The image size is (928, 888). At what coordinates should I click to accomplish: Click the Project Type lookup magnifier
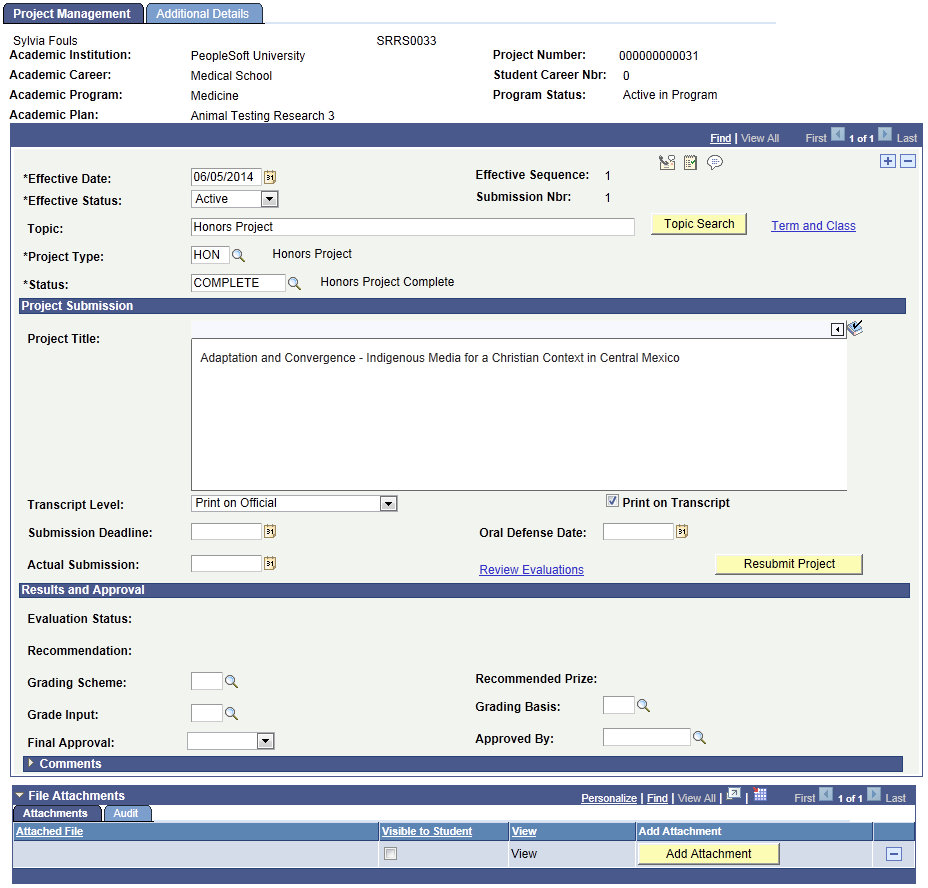coord(239,255)
